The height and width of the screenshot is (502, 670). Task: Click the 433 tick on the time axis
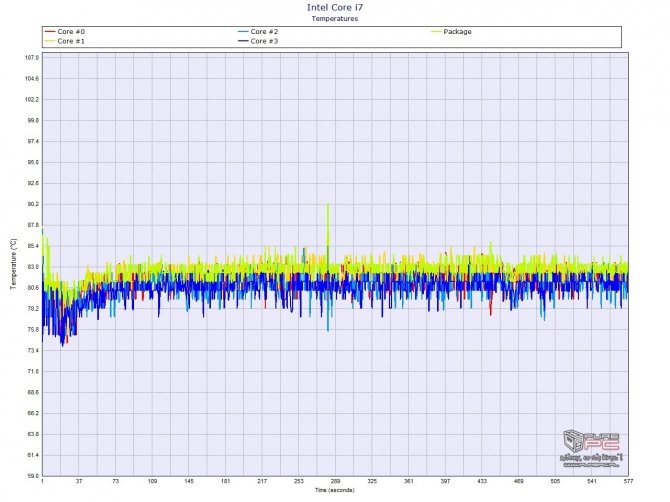pyautogui.click(x=482, y=481)
